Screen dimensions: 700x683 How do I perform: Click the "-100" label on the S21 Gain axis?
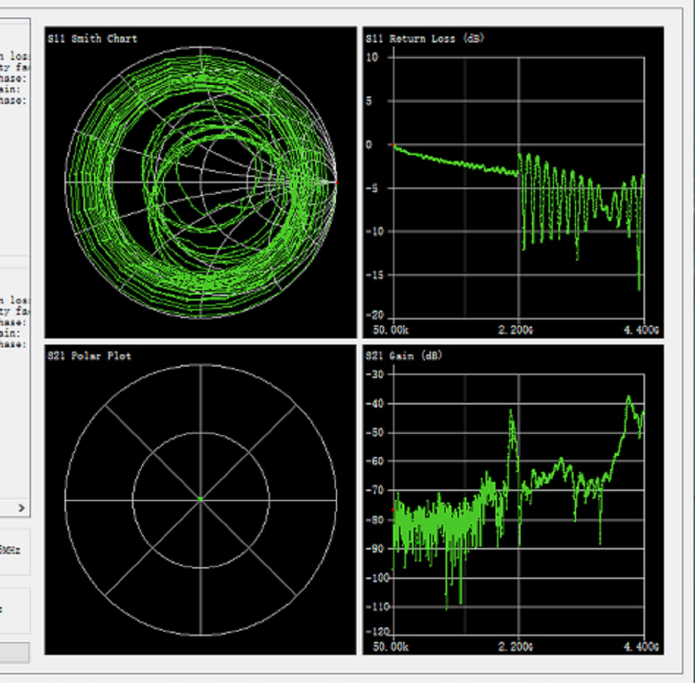[x=378, y=578]
